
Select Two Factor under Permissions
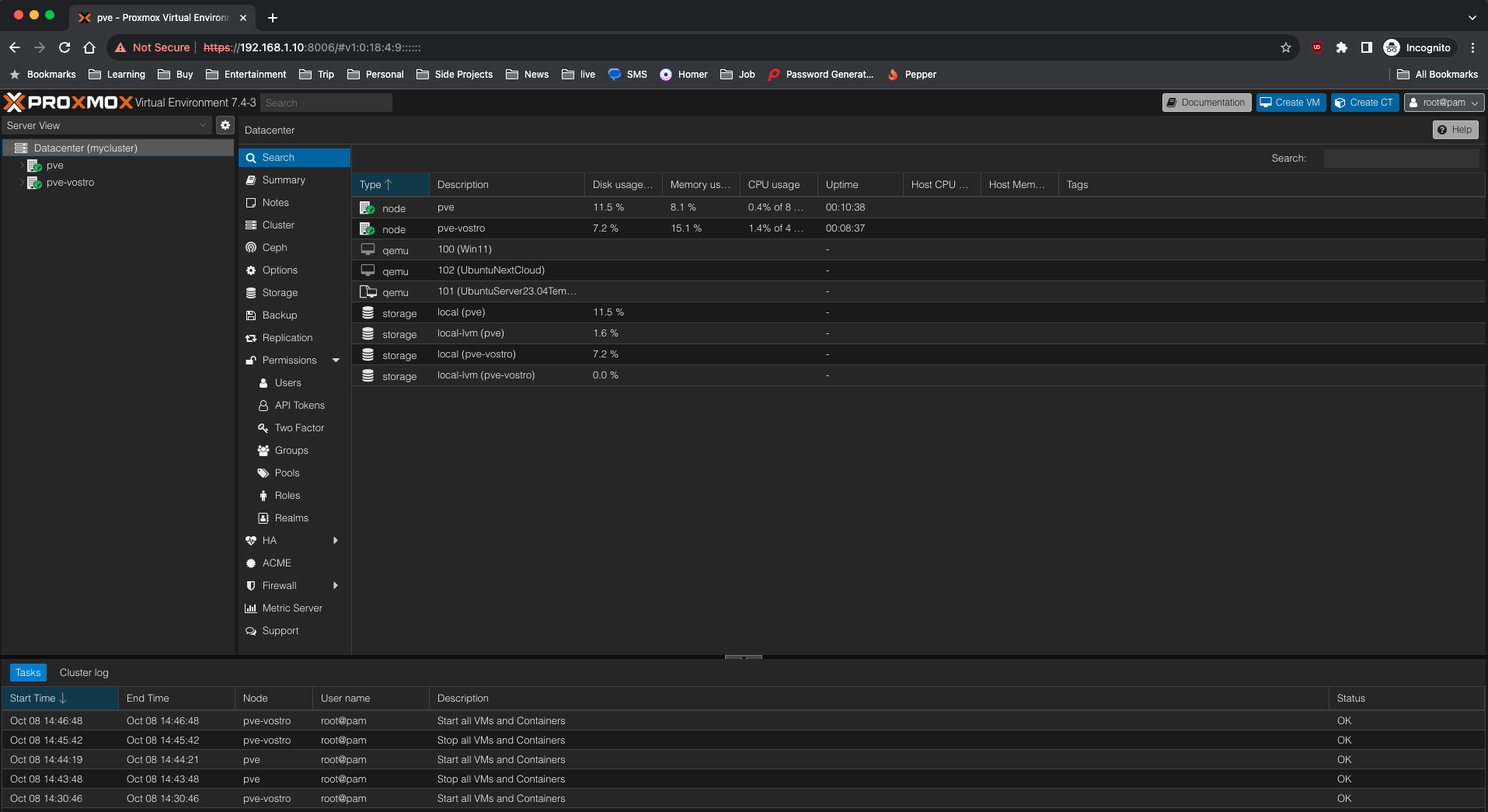click(294, 427)
